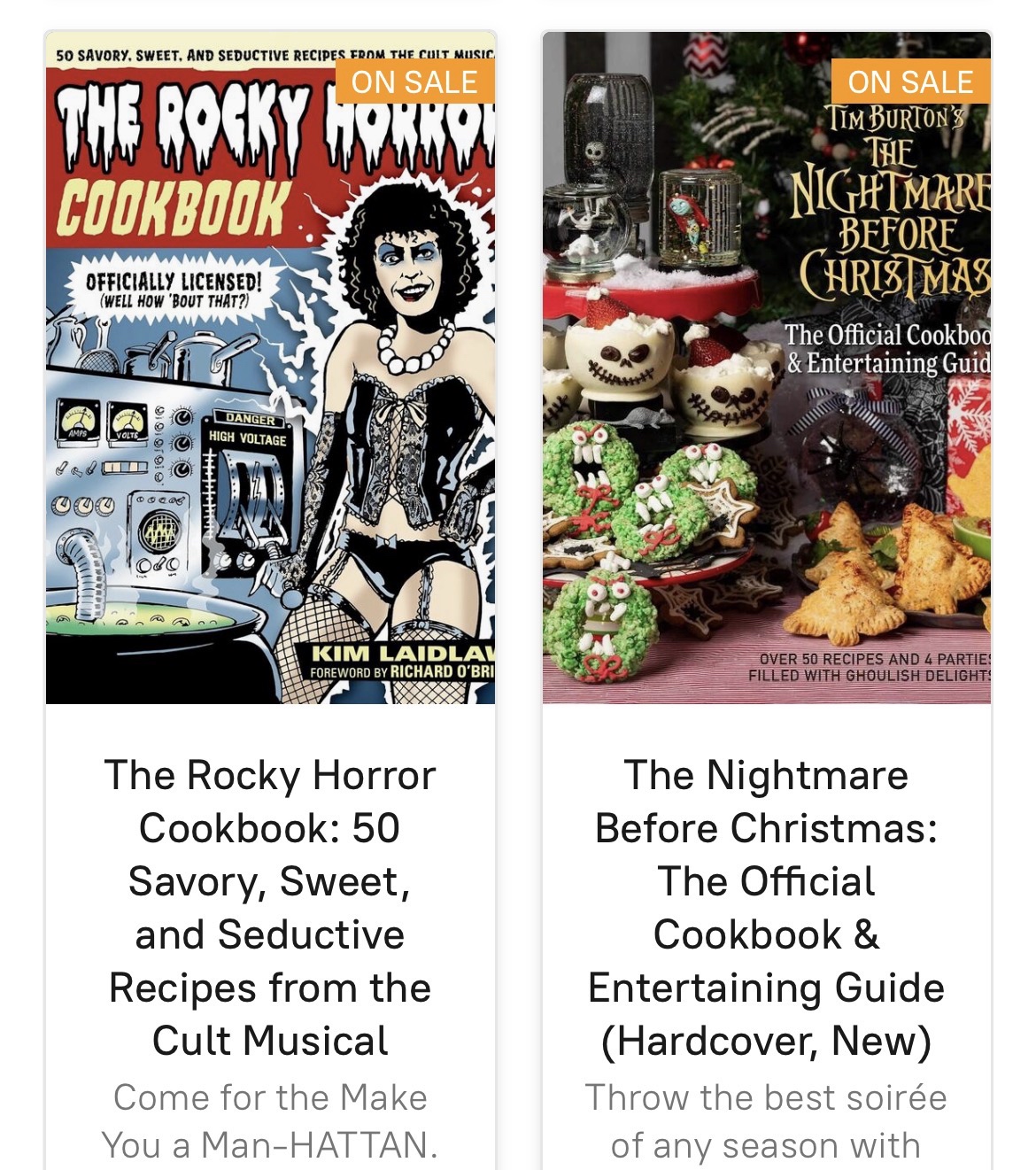Click the 'Officially Licensed!' burst on the cover

point(174,290)
